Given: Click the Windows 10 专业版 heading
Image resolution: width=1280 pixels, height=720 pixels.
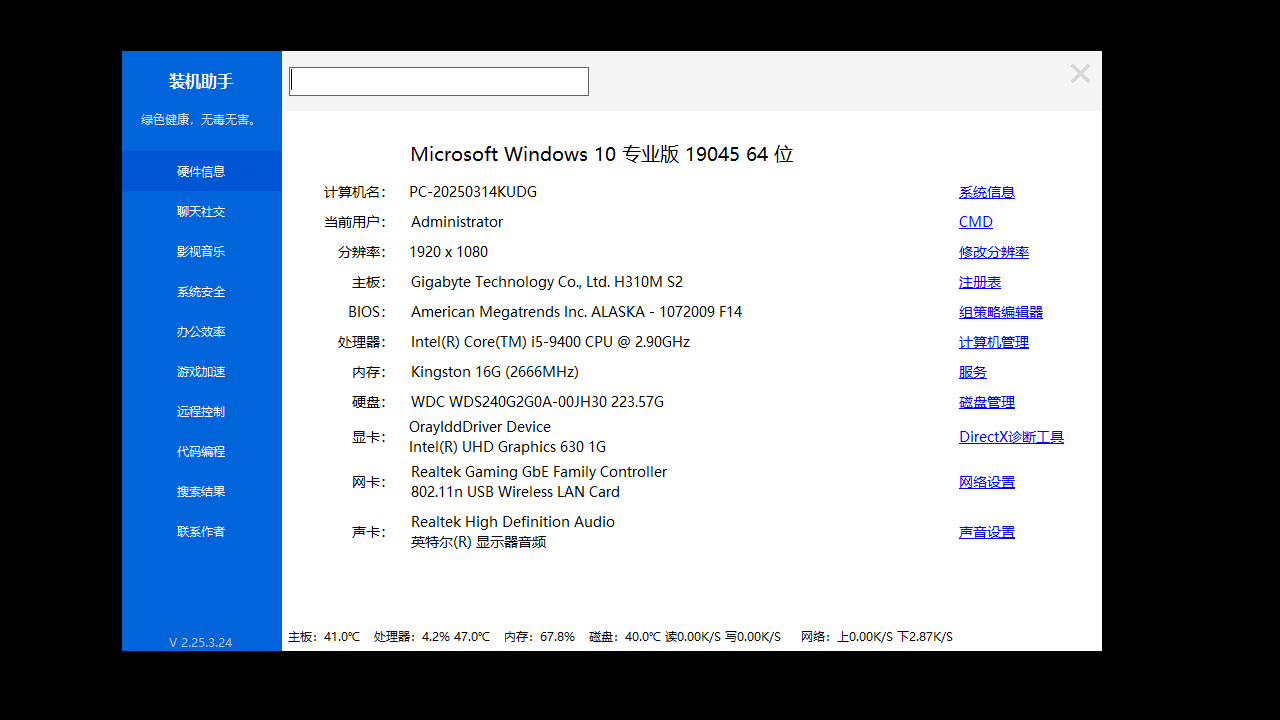Looking at the screenshot, I should pyautogui.click(x=602, y=154).
